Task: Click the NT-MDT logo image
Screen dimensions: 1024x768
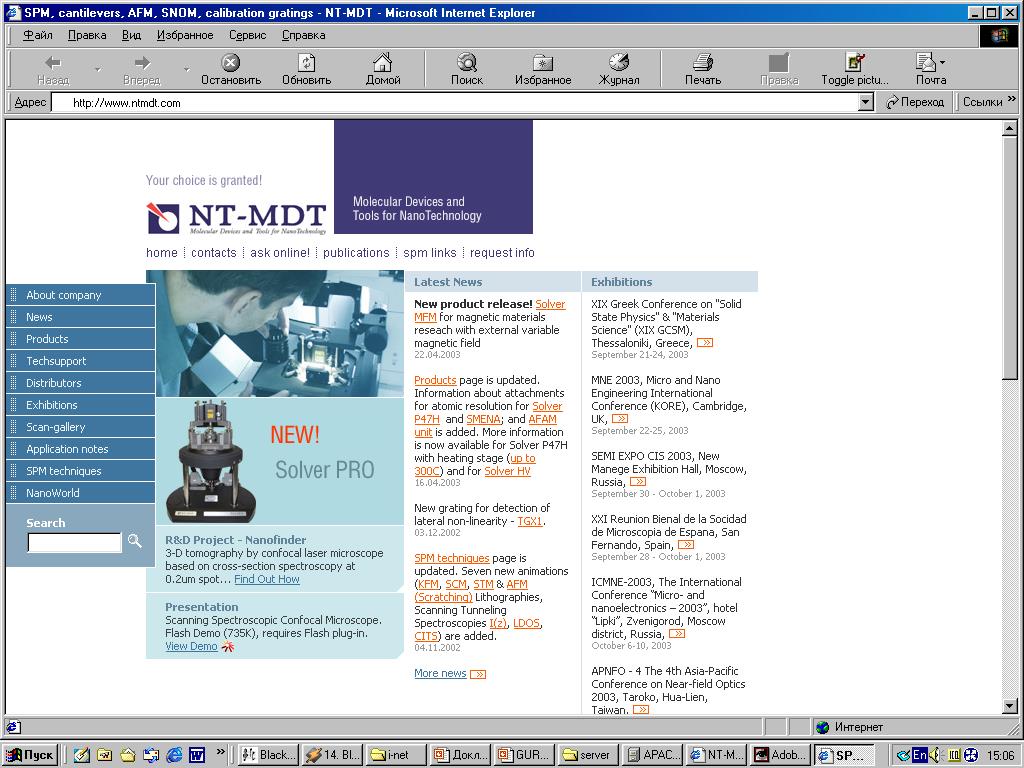Action: pos(236,218)
